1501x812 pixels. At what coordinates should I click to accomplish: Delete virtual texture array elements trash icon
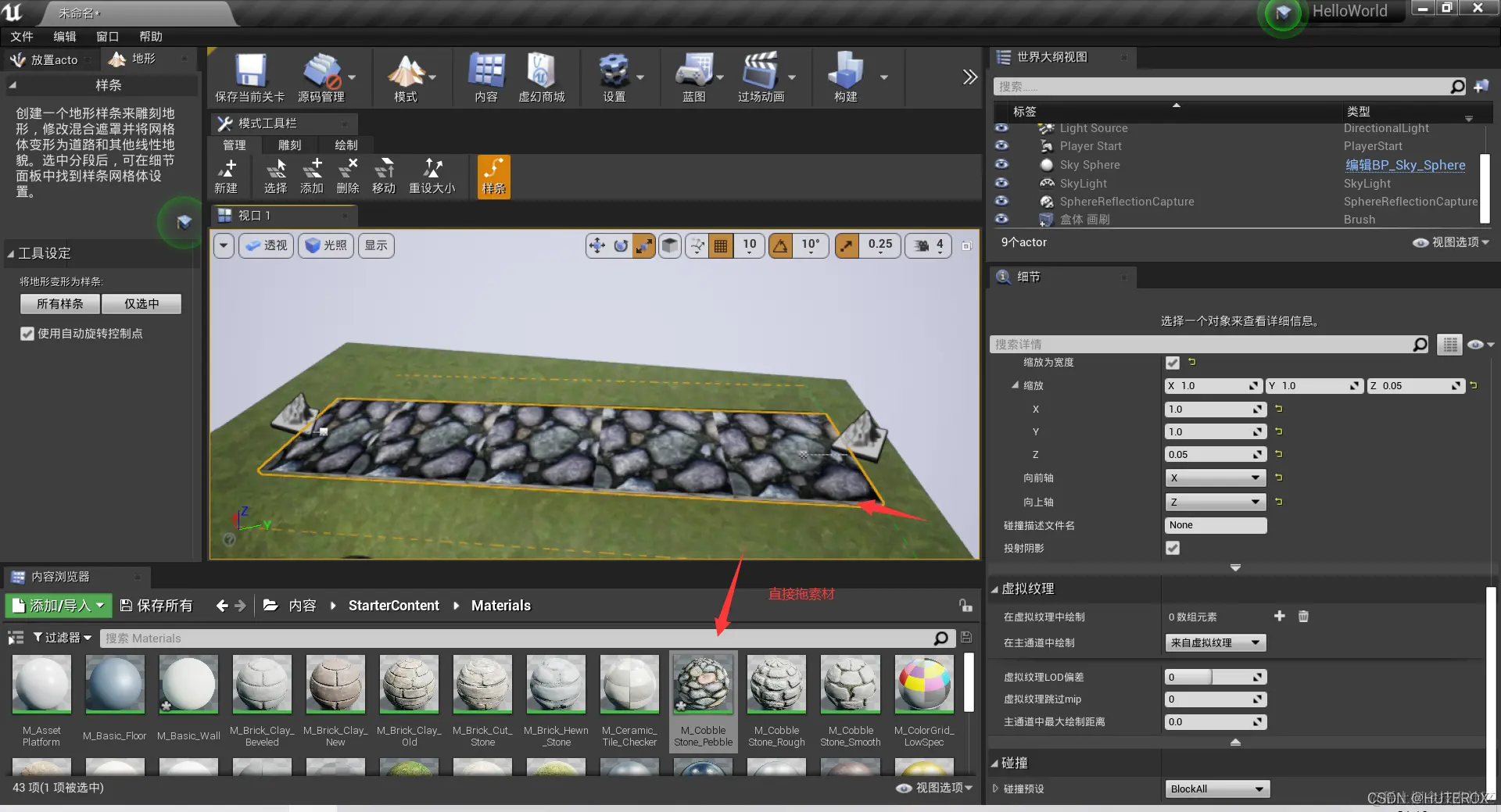pos(1303,617)
